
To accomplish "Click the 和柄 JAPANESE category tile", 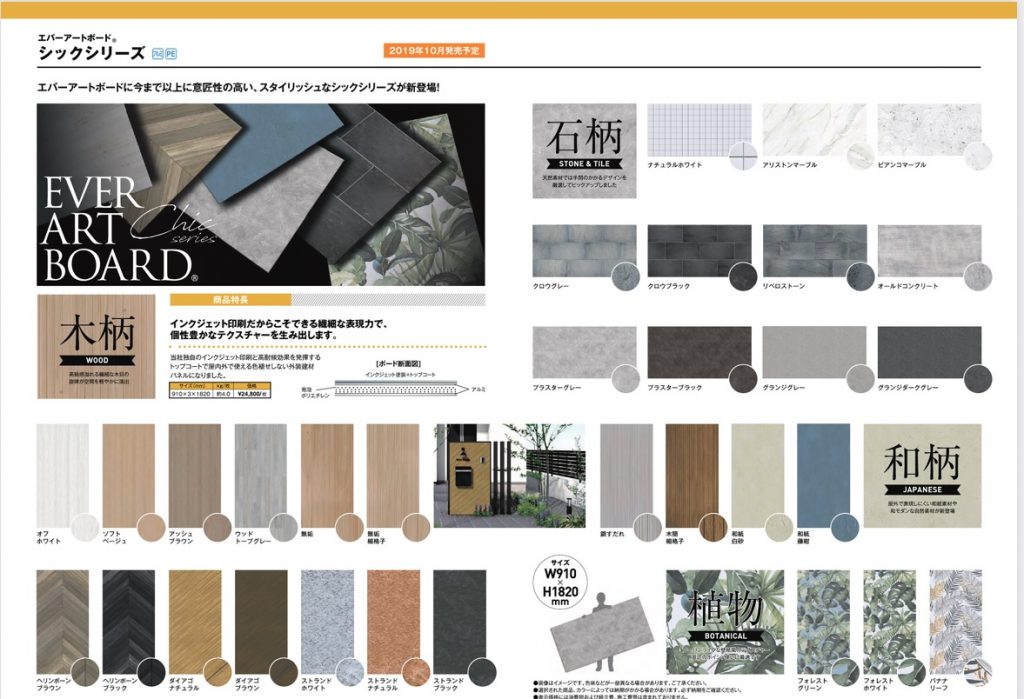I will 922,476.
